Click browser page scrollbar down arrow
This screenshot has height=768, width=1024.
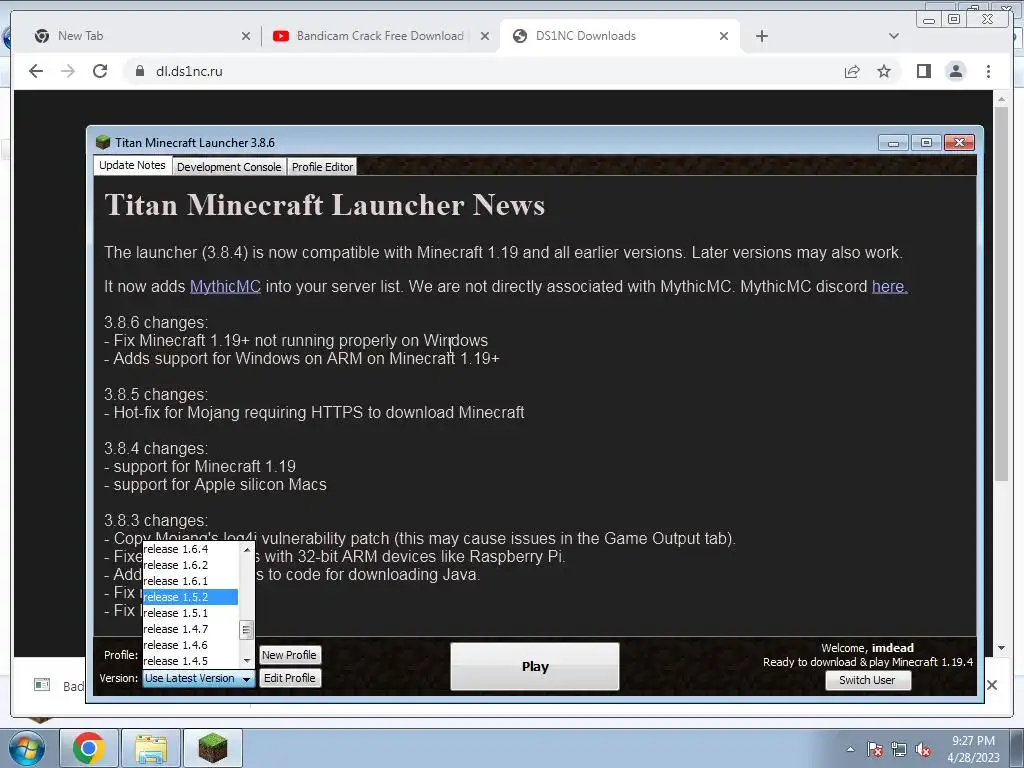coord(1001,648)
